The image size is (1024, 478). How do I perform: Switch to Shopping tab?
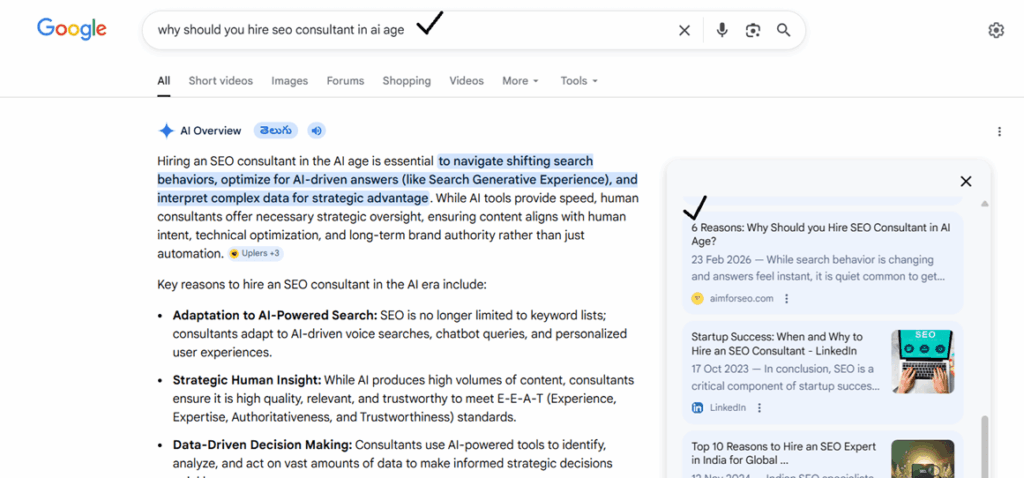(407, 81)
